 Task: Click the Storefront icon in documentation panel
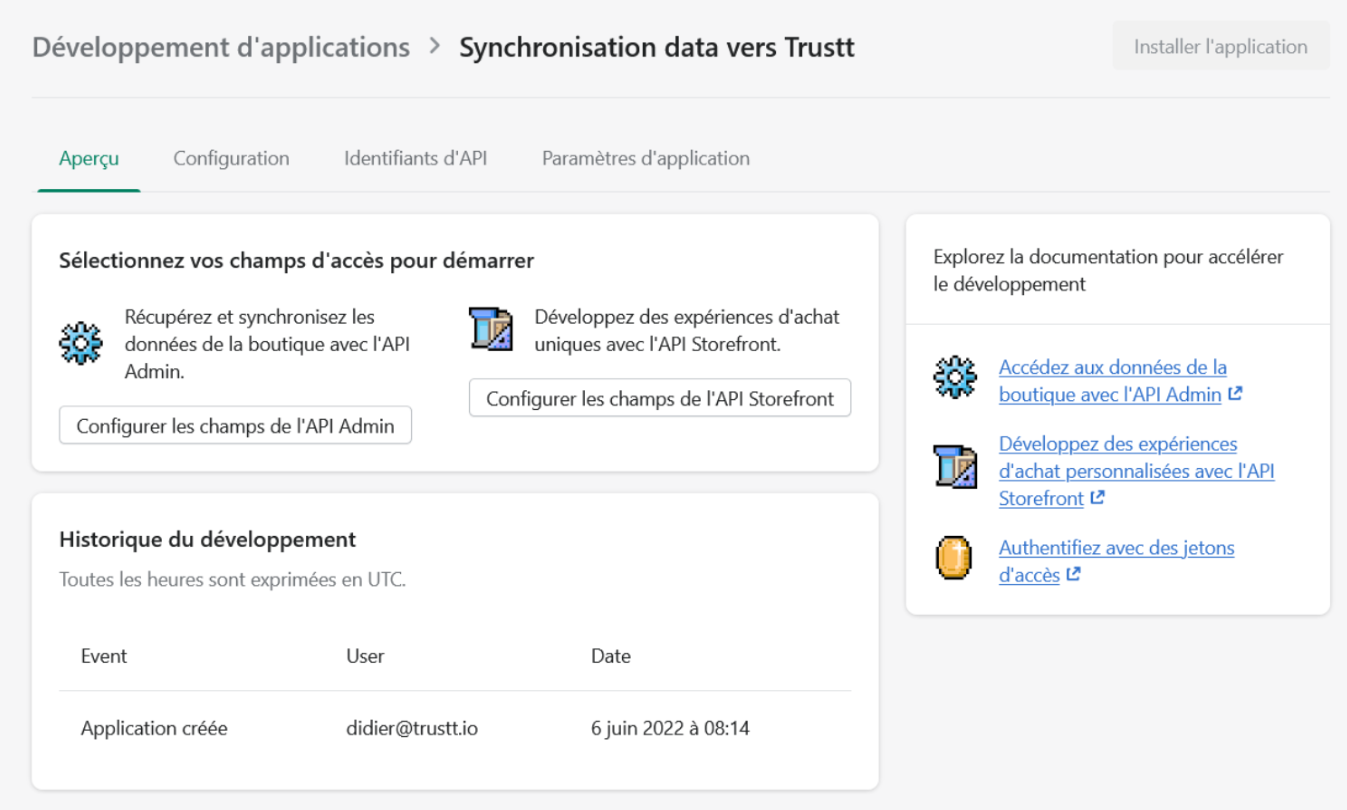click(954, 467)
